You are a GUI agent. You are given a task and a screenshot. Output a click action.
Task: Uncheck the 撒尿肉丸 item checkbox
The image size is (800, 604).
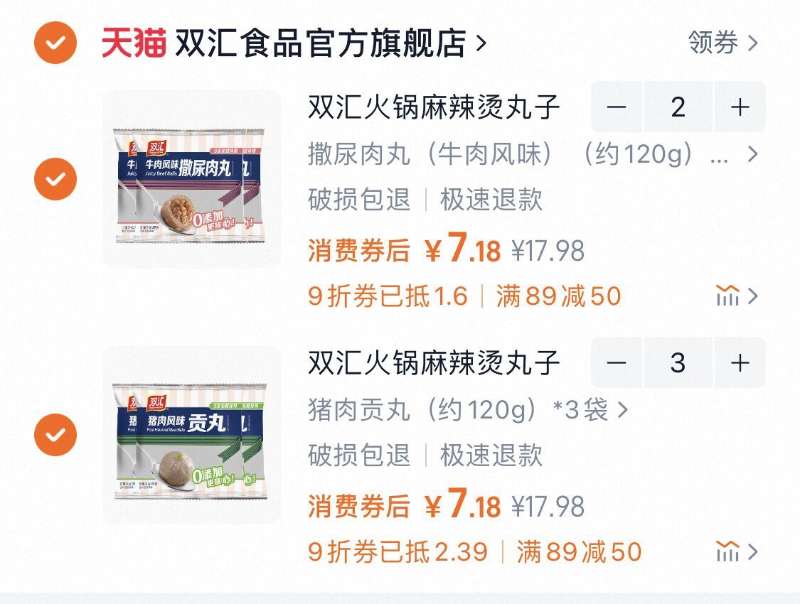pos(56,179)
